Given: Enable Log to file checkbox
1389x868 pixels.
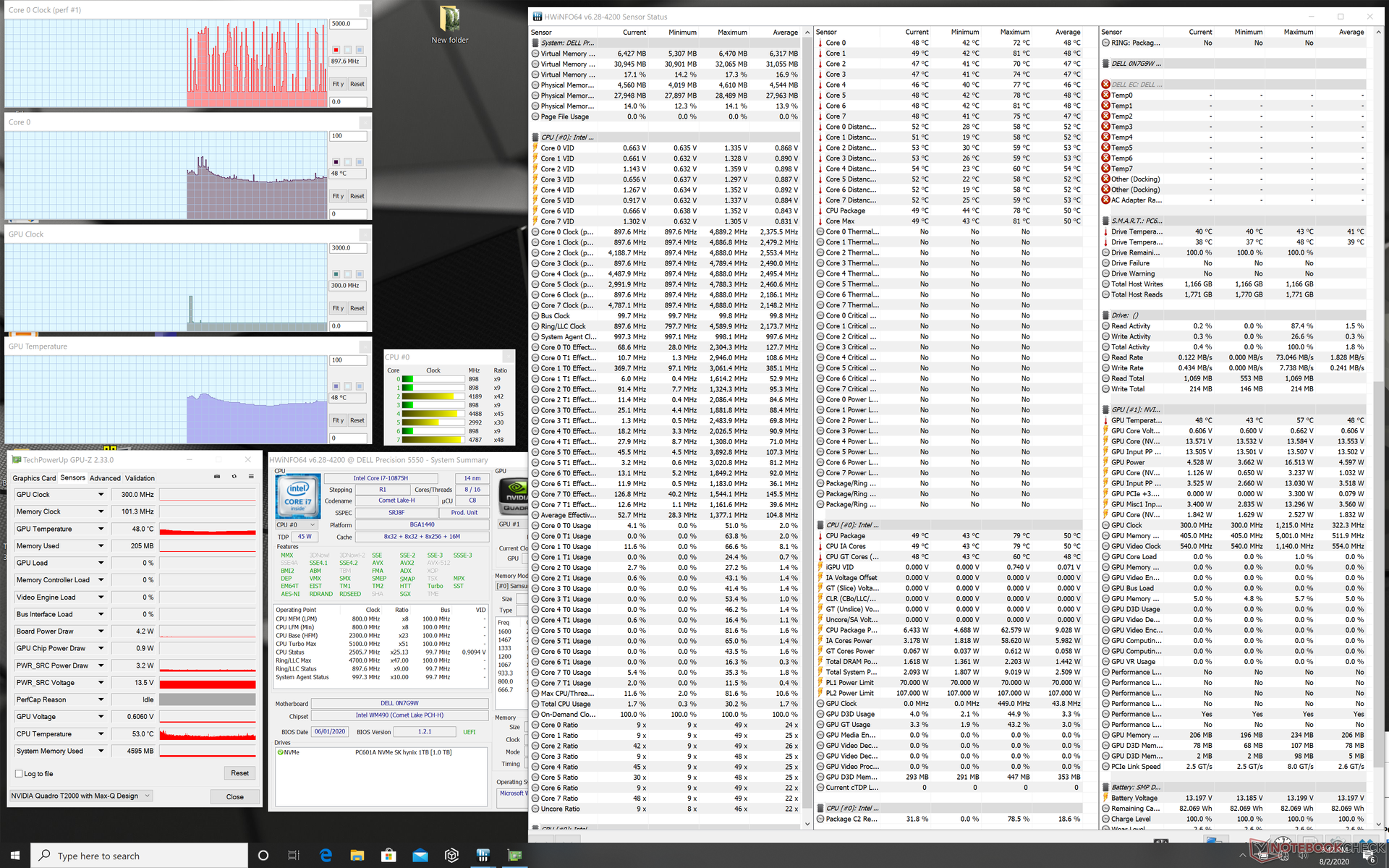Looking at the screenshot, I should (x=20, y=773).
